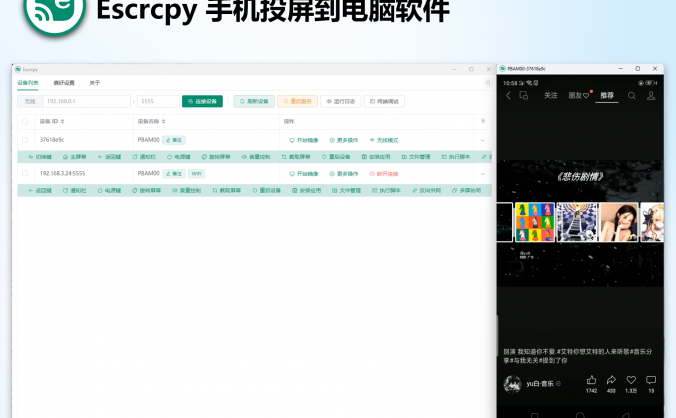The height and width of the screenshot is (418, 676).
Task: Click the 刷新设备 button
Action: (254, 101)
